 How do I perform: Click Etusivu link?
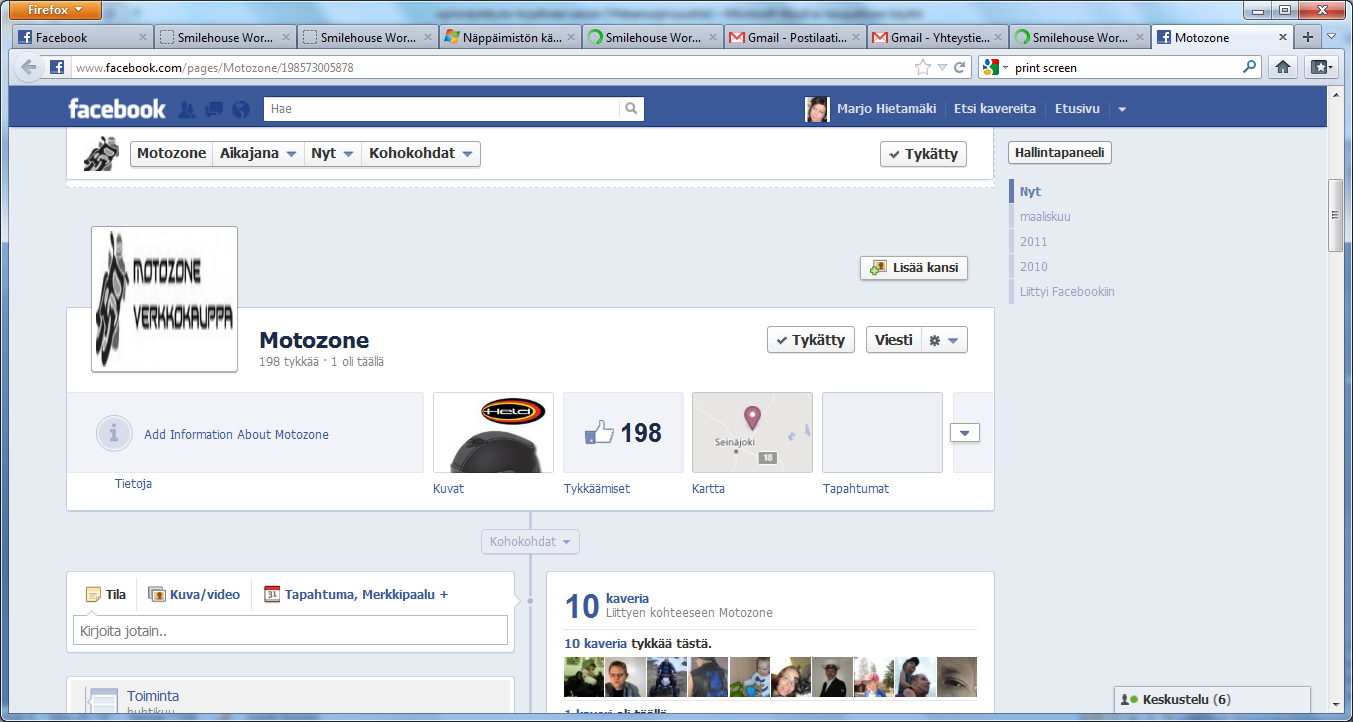click(x=1077, y=109)
